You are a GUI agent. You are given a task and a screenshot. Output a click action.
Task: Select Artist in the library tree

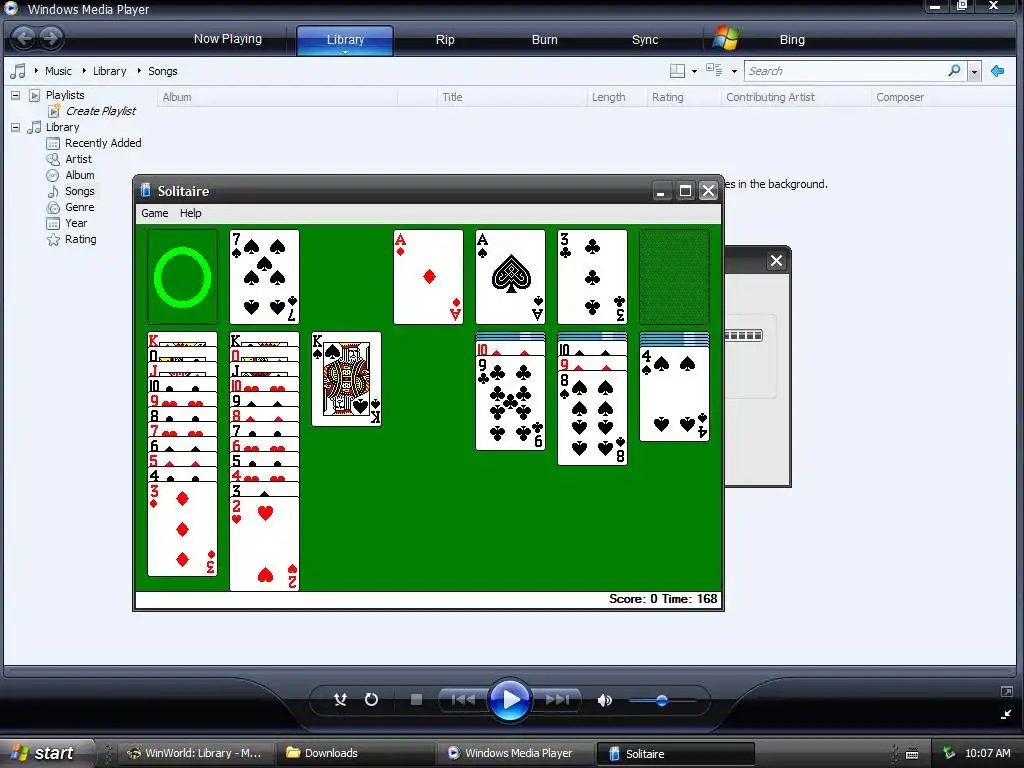tap(78, 159)
